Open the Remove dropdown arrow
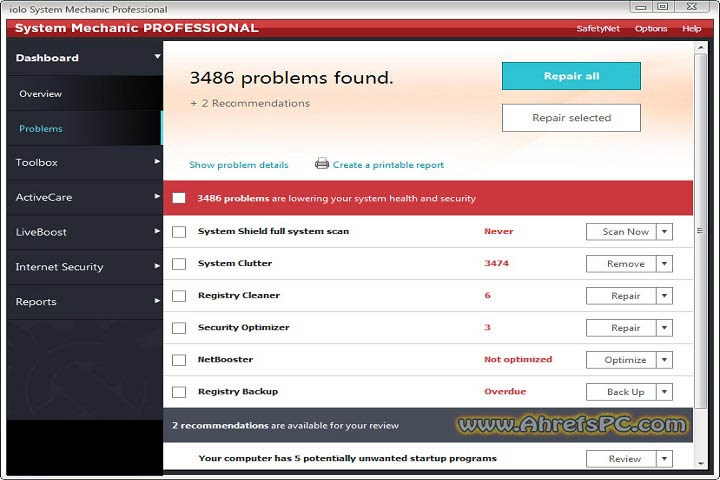Image resolution: width=720 pixels, height=480 pixels. [664, 264]
